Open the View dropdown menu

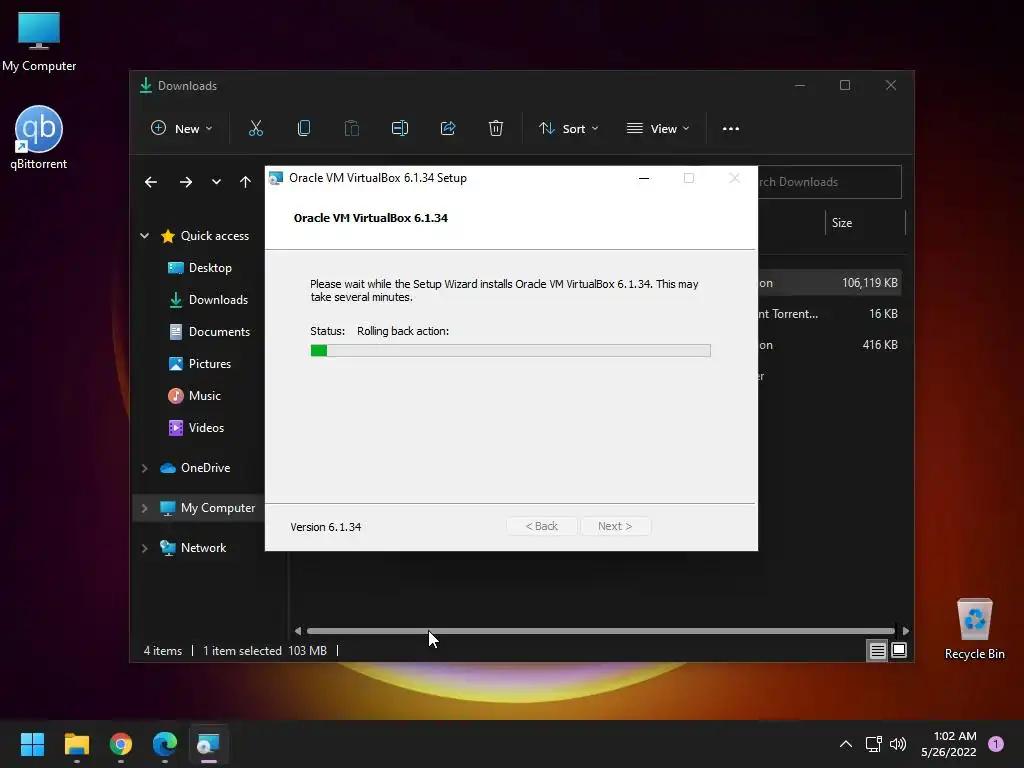coord(658,129)
